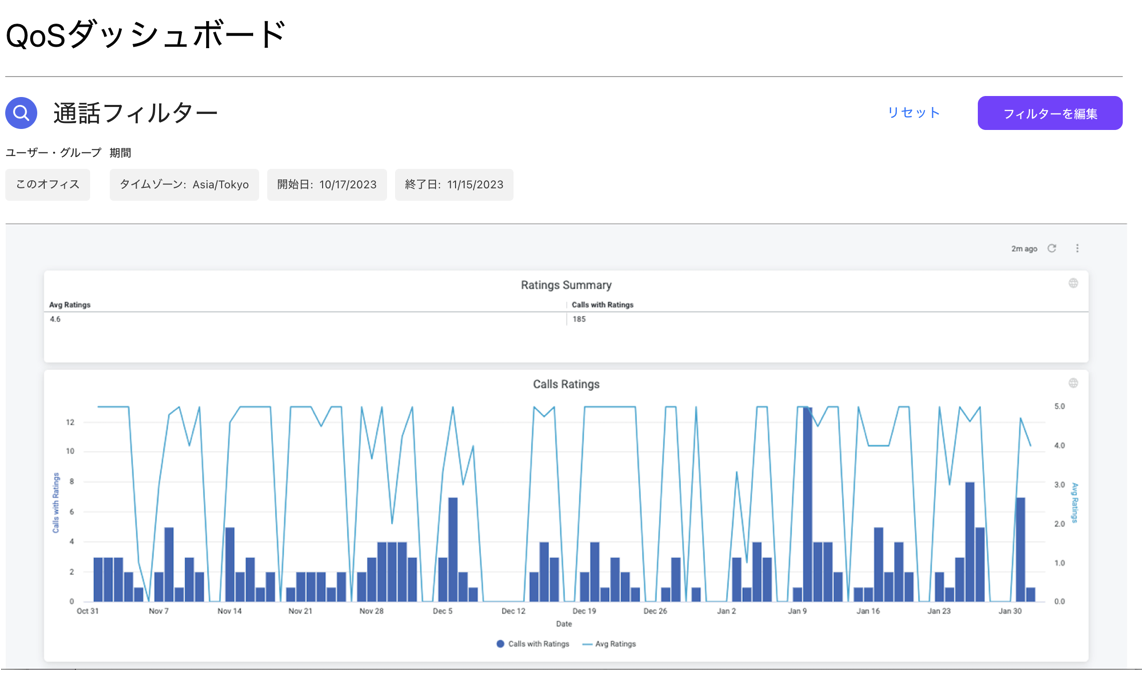Click the Dec 12 x-axis label
Viewport: 1142px width, 680px height.
(513, 611)
